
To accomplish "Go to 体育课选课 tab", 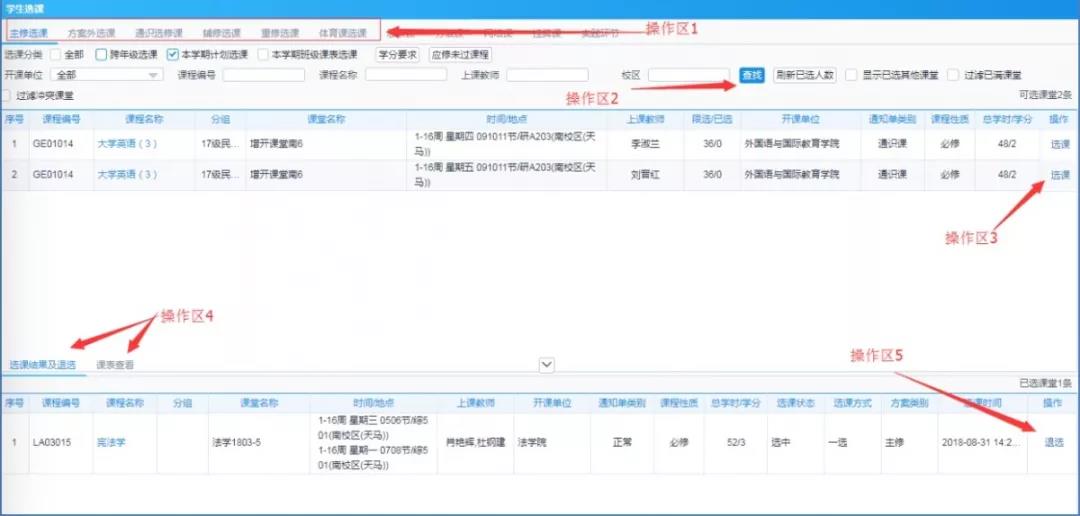I will (x=343, y=33).
